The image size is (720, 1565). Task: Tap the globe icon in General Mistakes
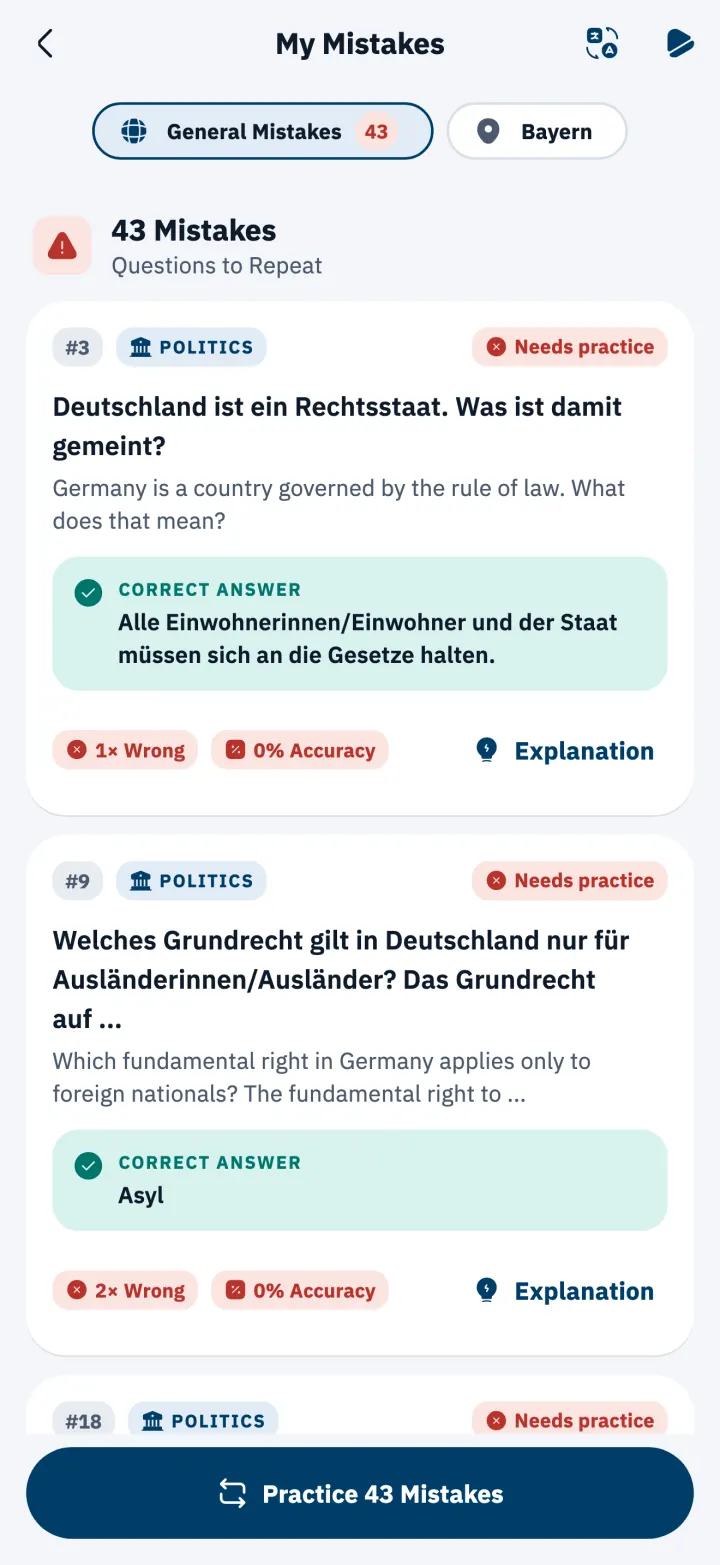click(134, 131)
